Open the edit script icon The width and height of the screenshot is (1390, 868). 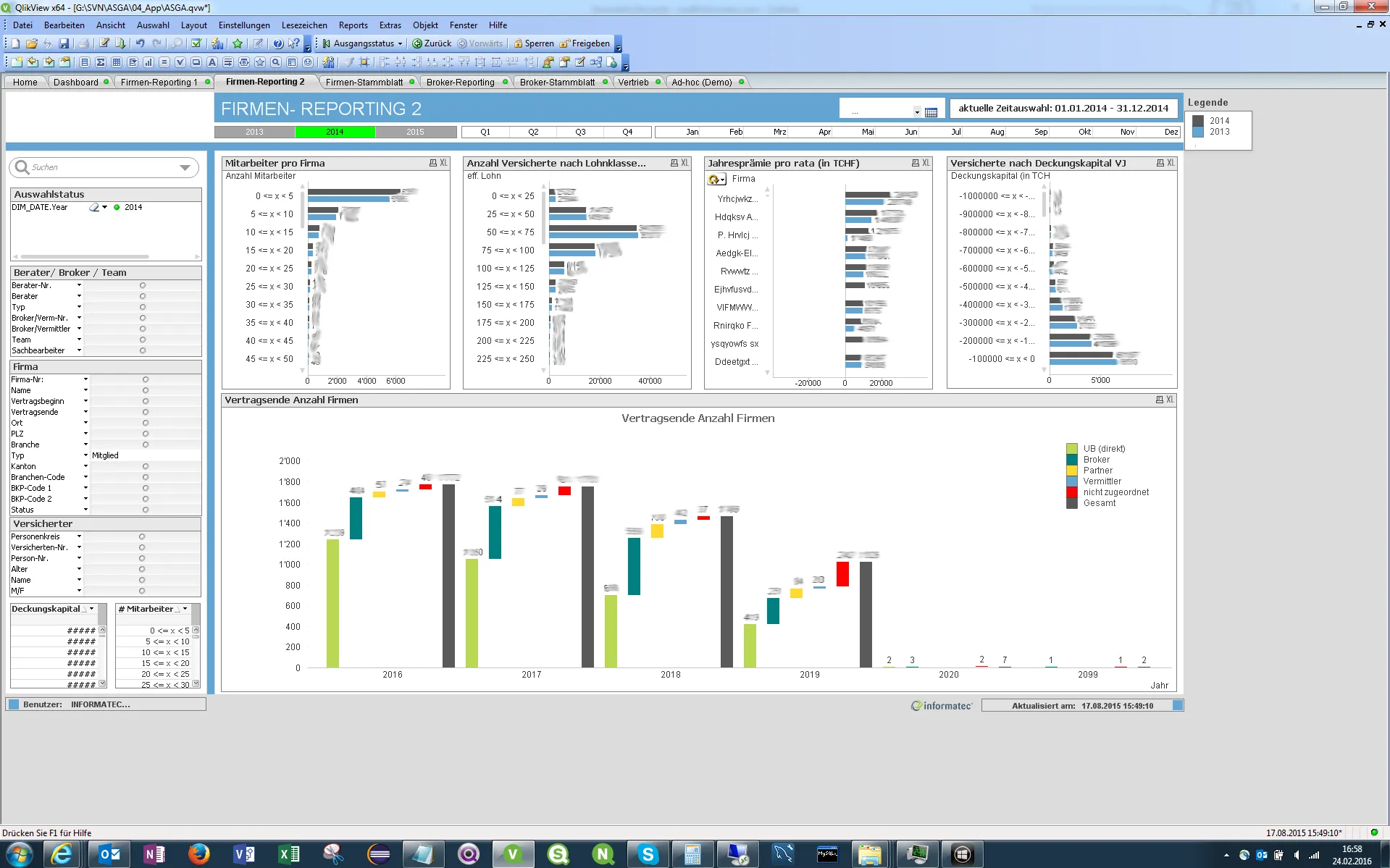104,43
